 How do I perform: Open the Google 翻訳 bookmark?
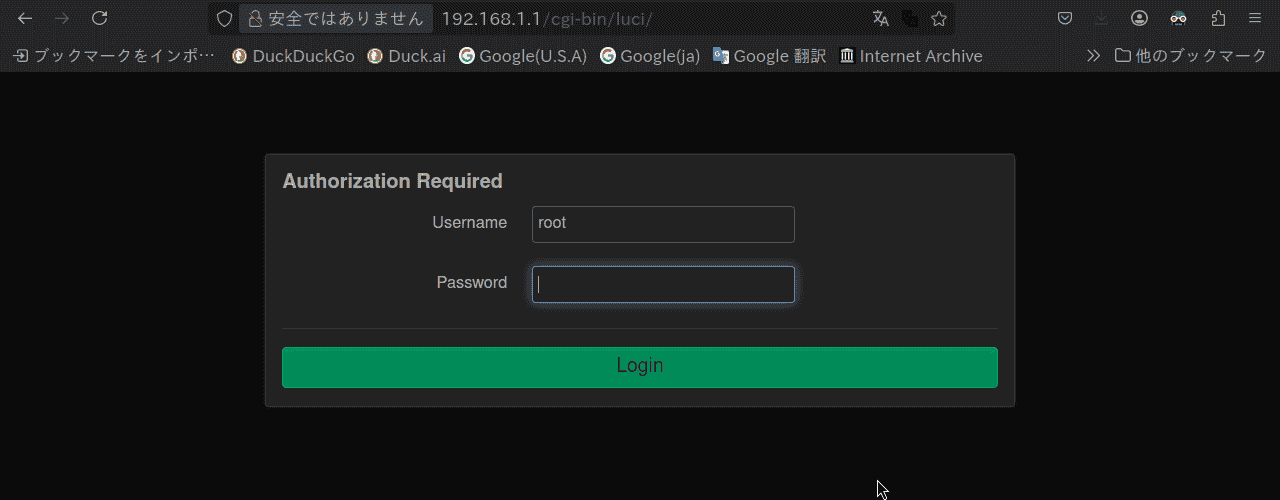pyautogui.click(x=769, y=56)
